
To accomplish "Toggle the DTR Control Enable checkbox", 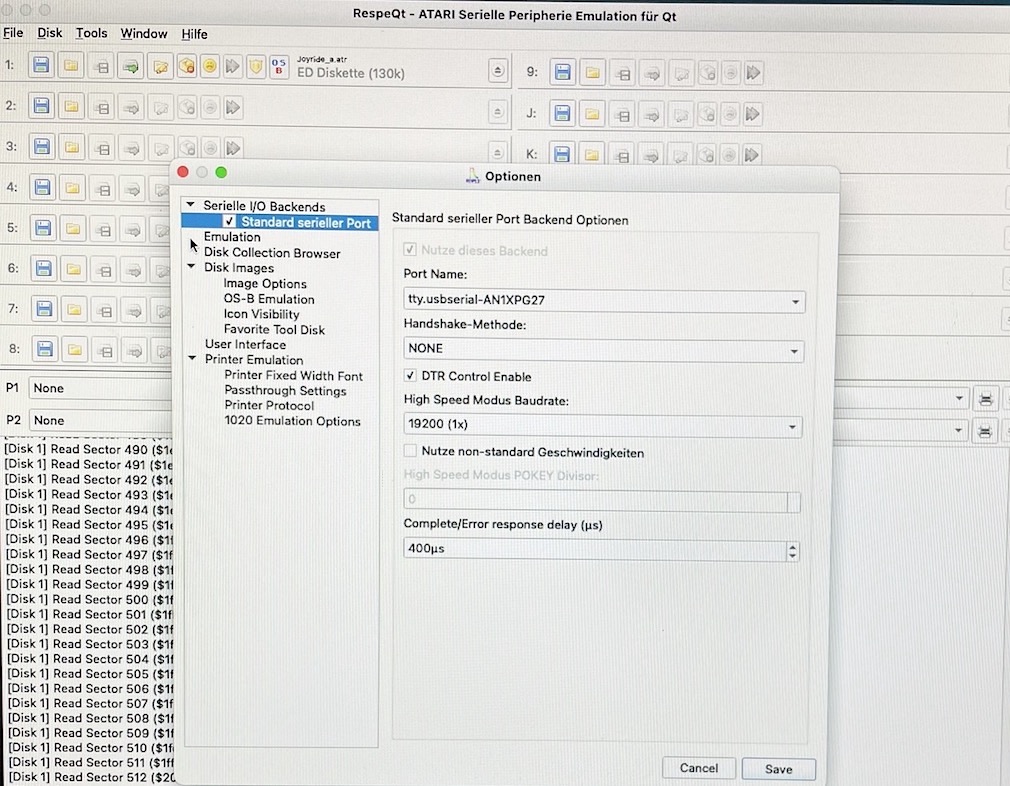I will (410, 376).
